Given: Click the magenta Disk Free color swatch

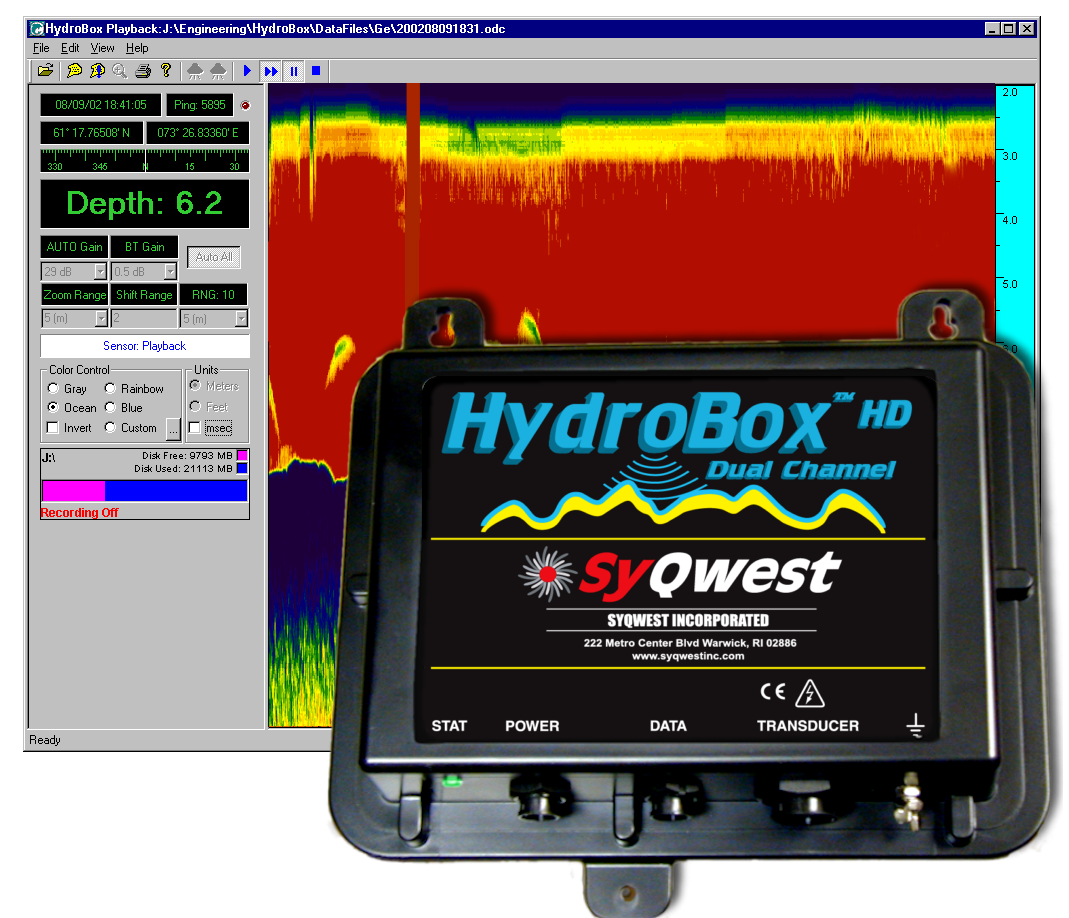Looking at the screenshot, I should tap(242, 455).
